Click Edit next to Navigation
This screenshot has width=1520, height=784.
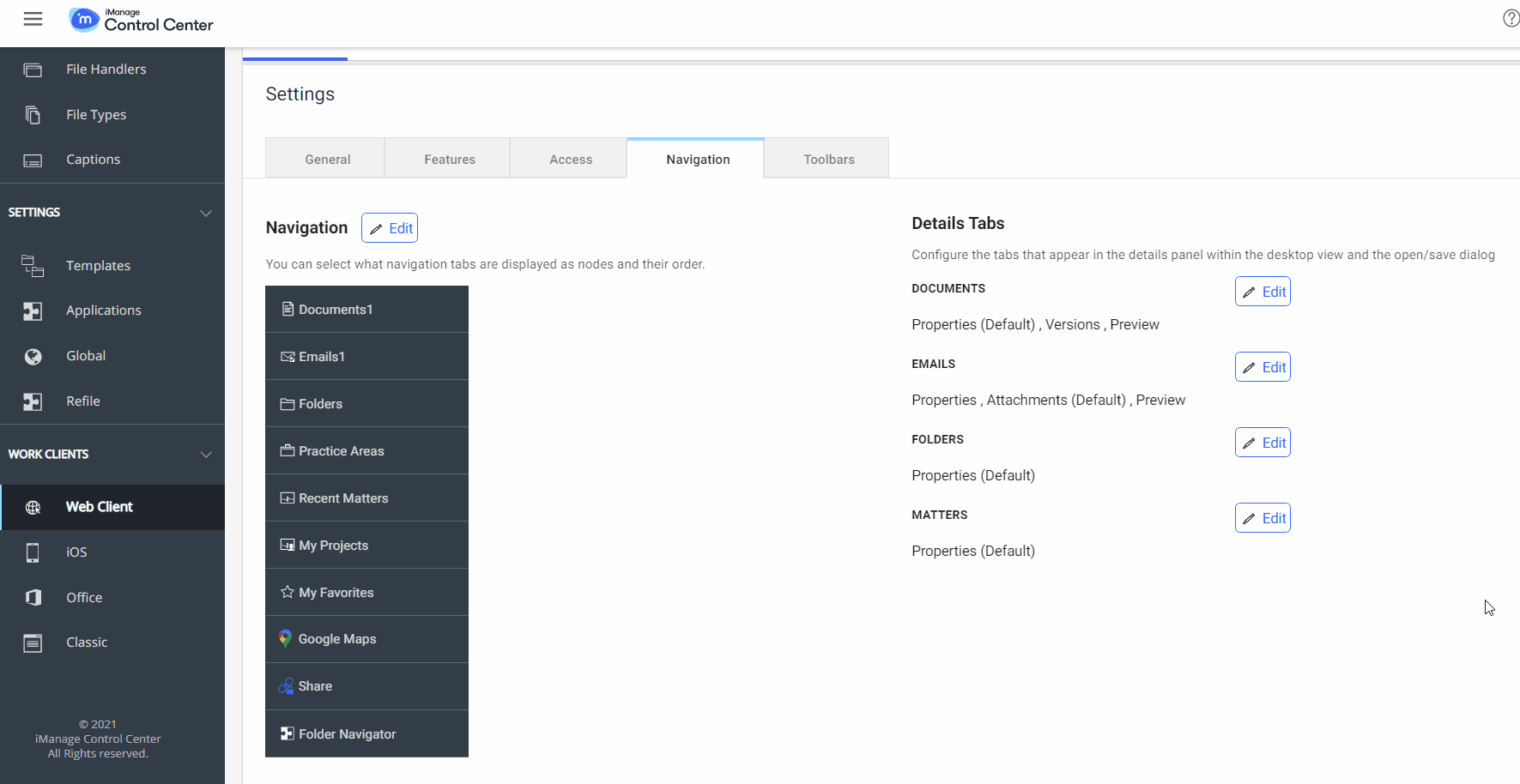coord(390,227)
